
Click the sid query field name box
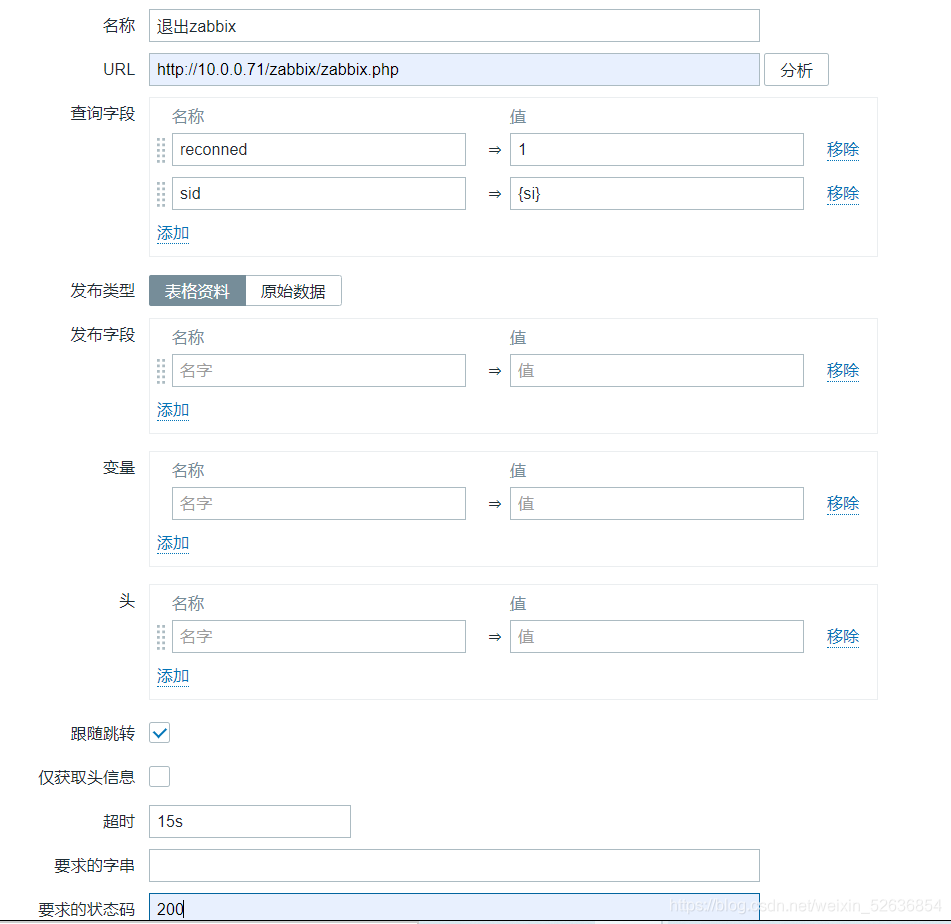(x=318, y=194)
